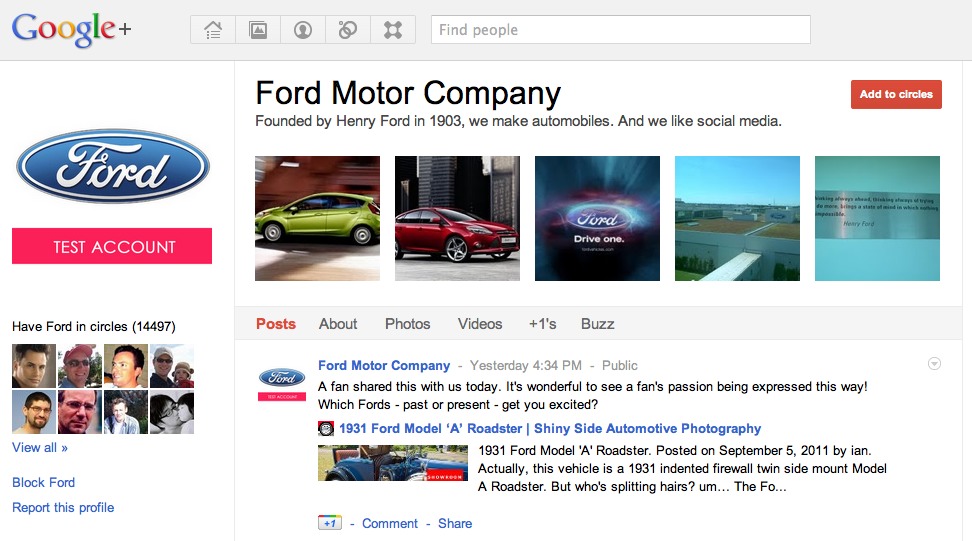The height and width of the screenshot is (541, 972).
Task: Switch to the Buzz tab
Action: [598, 324]
